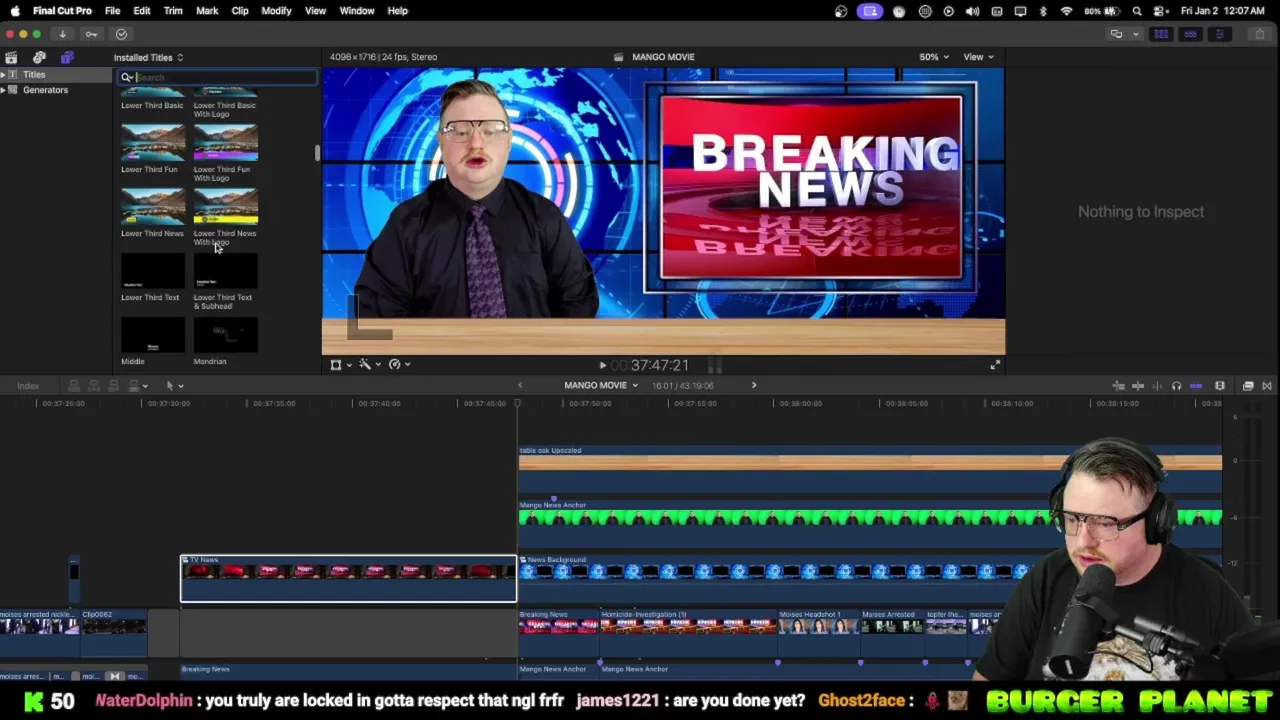1280x720 pixels.
Task: Toggle solo headphones icon in timeline
Action: point(1176,386)
